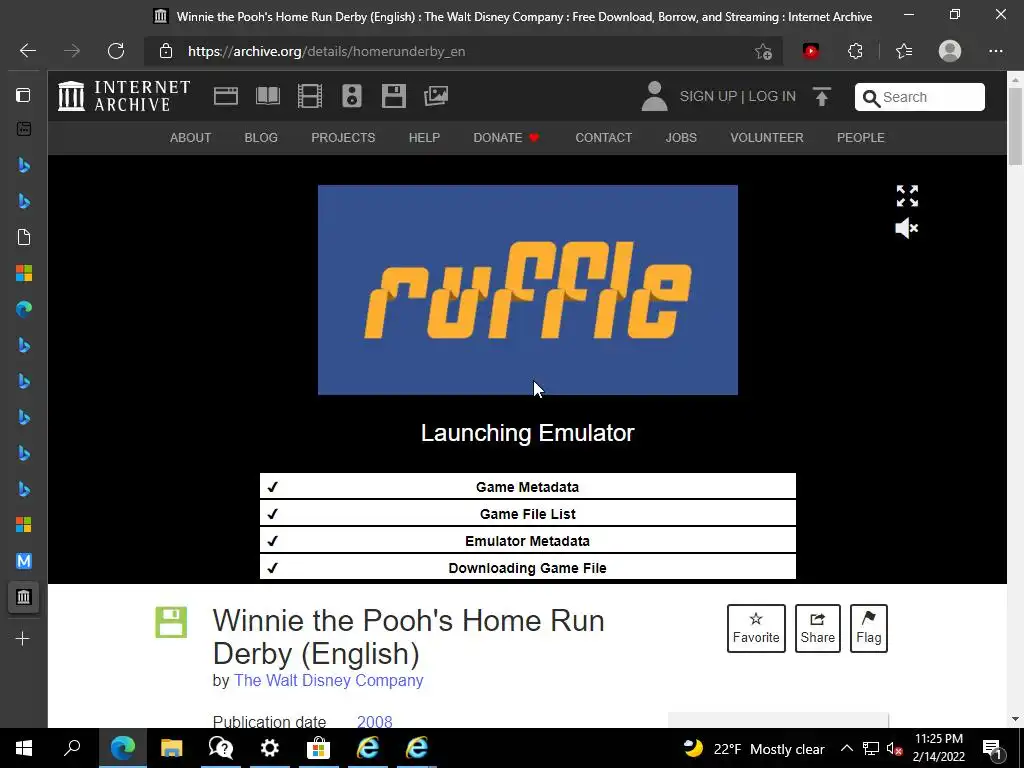Open the BLOG menu item
Screen dimensions: 1024x768
click(x=261, y=138)
